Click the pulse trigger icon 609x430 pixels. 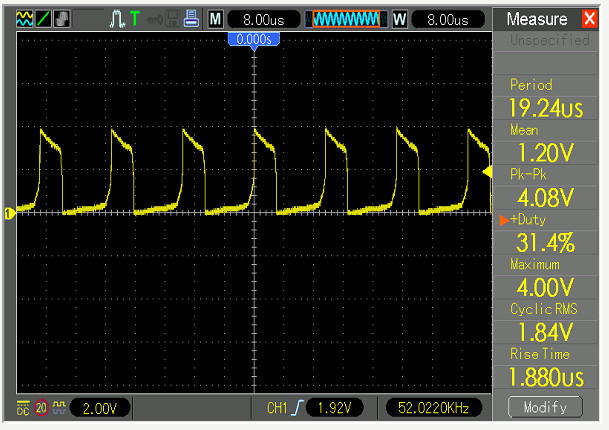[x=115, y=19]
